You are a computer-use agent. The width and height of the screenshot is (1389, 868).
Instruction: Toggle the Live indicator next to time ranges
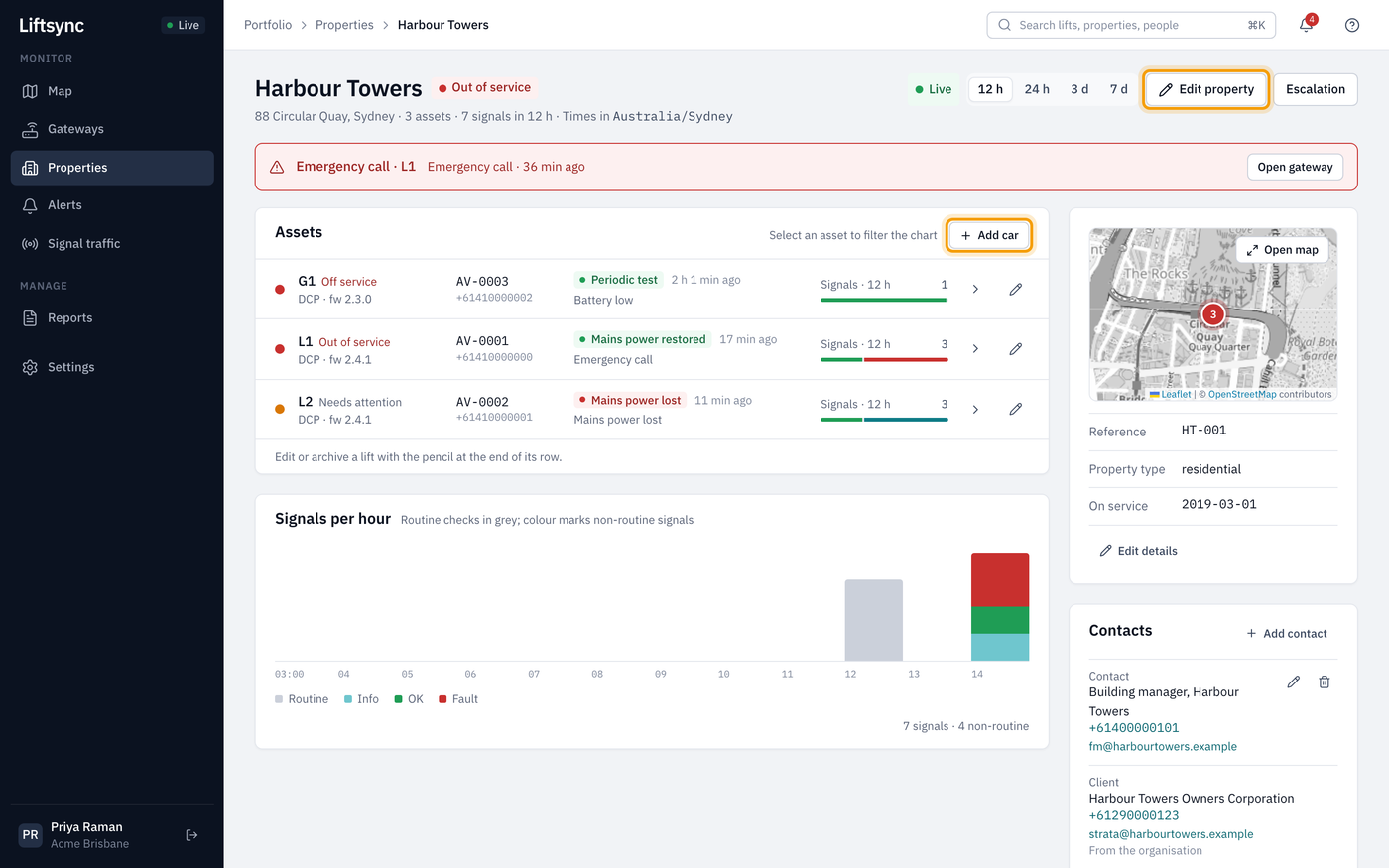(x=933, y=89)
